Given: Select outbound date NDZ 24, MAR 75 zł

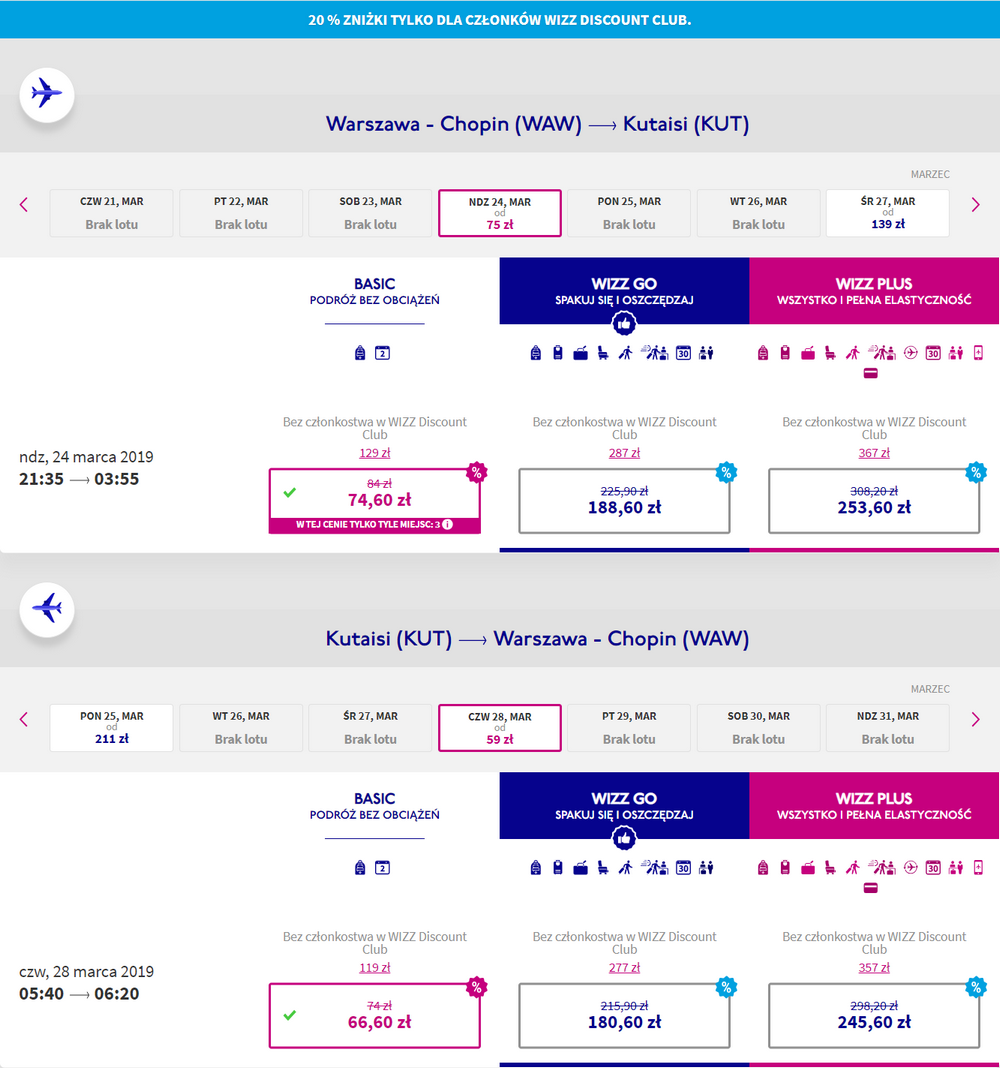Looking at the screenshot, I should 500,213.
